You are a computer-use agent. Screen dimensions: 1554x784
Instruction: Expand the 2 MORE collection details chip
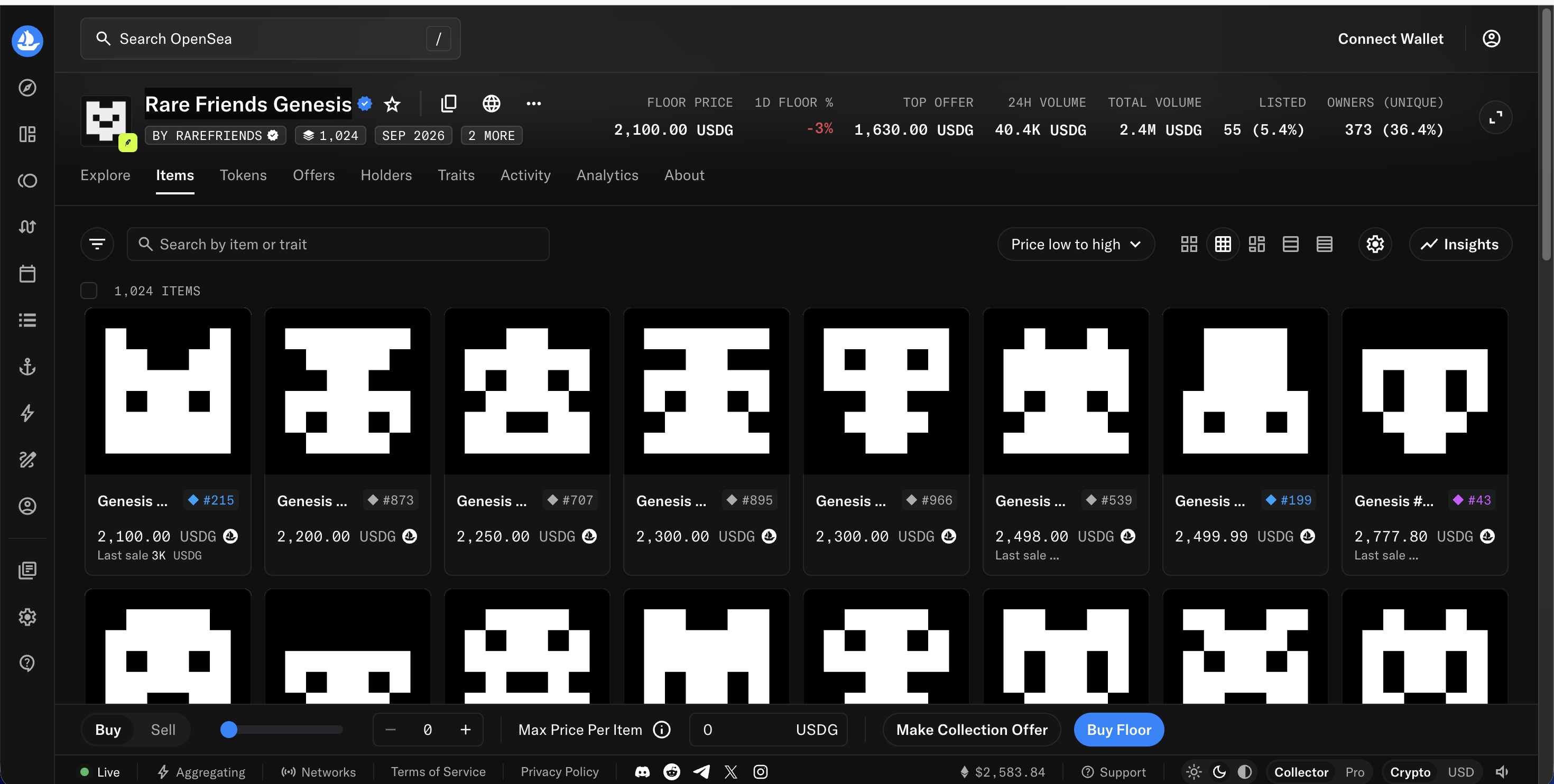tap(491, 135)
